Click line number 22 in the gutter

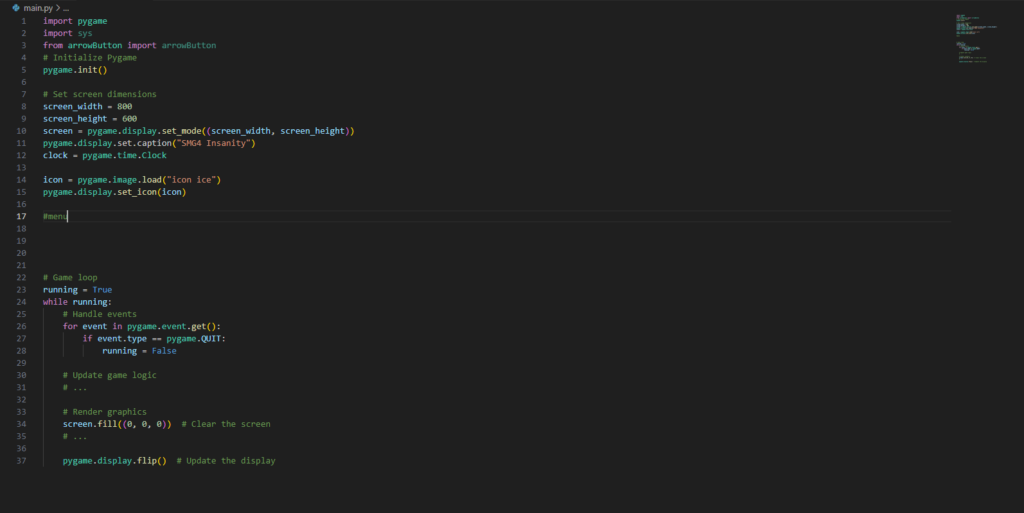21,277
